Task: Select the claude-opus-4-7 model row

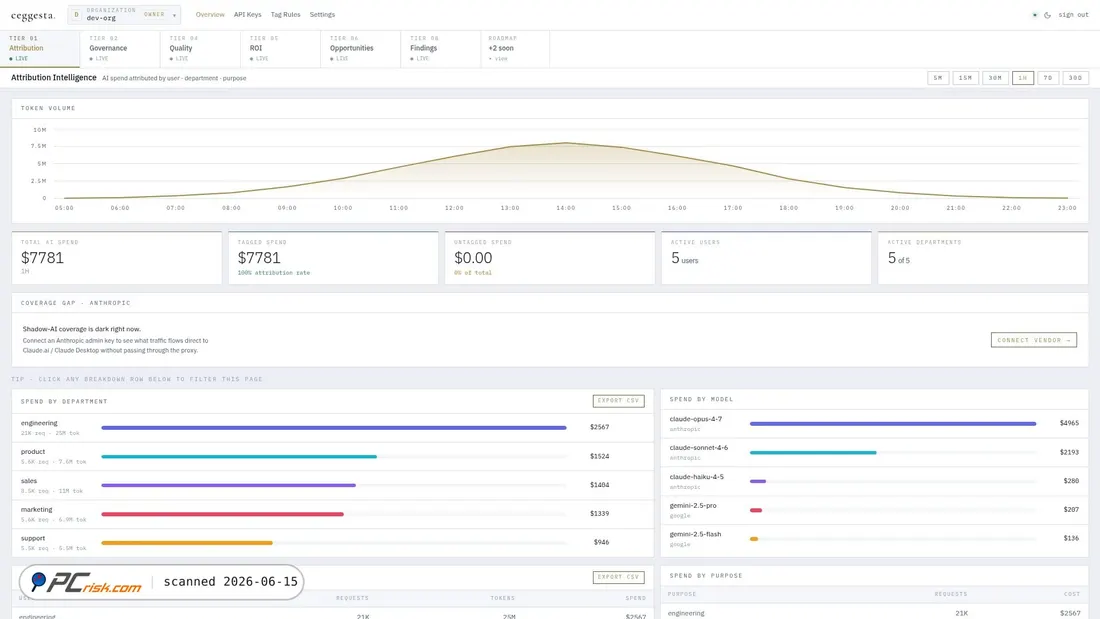Action: click(x=874, y=423)
